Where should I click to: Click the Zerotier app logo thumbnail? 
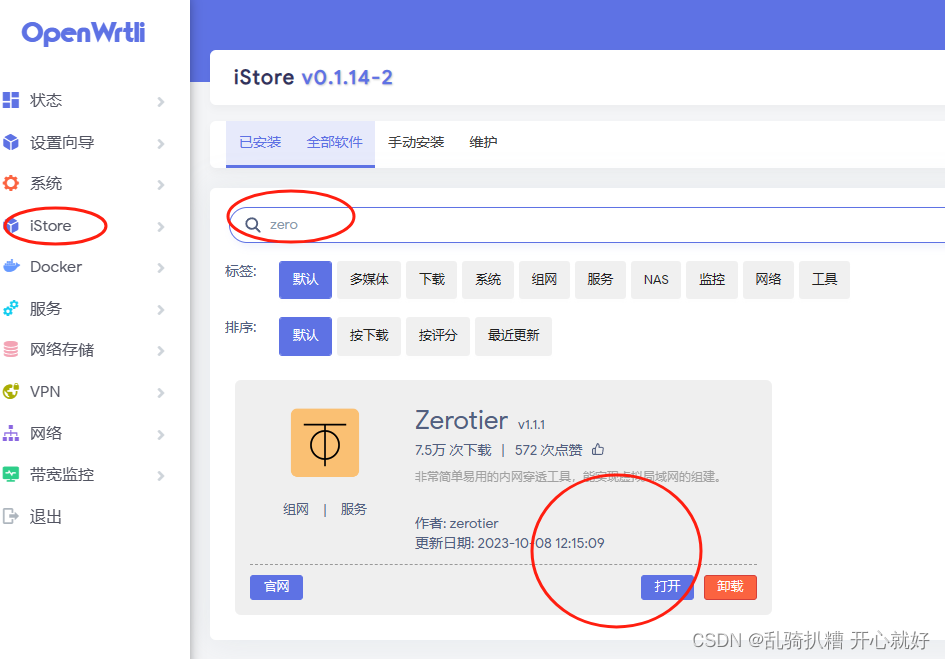pyautogui.click(x=325, y=443)
